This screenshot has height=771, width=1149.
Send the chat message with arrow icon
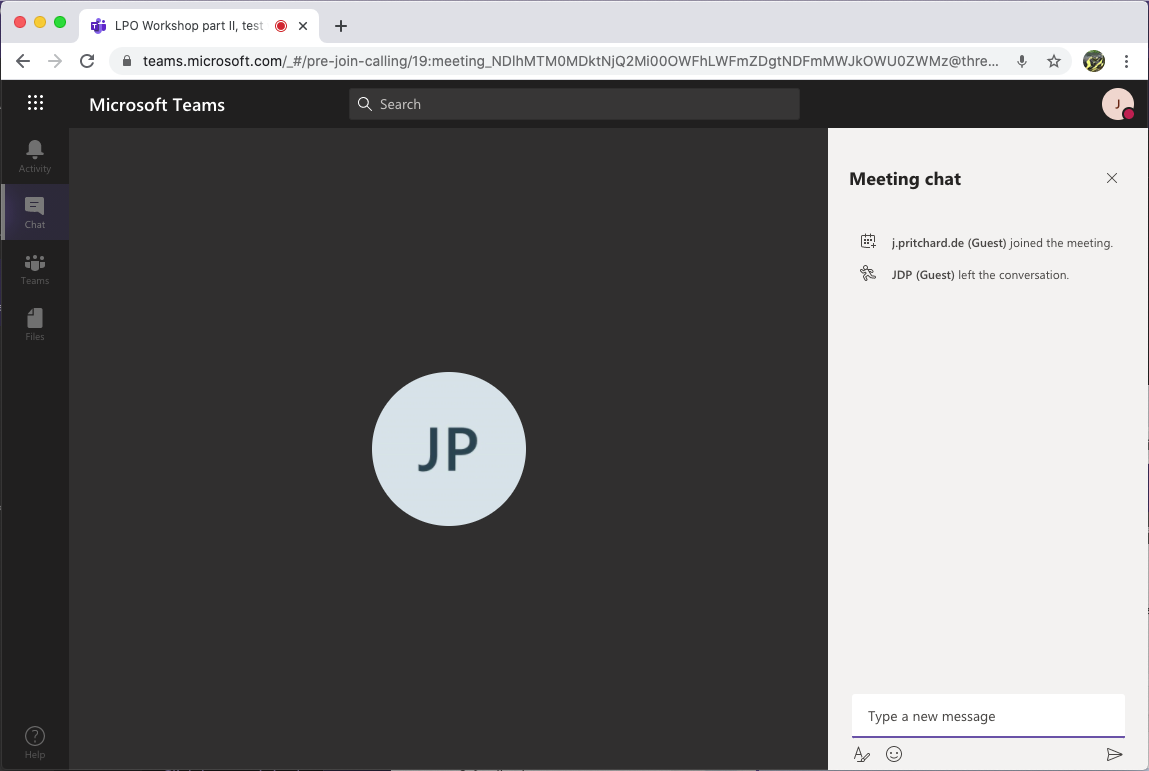coord(1114,755)
